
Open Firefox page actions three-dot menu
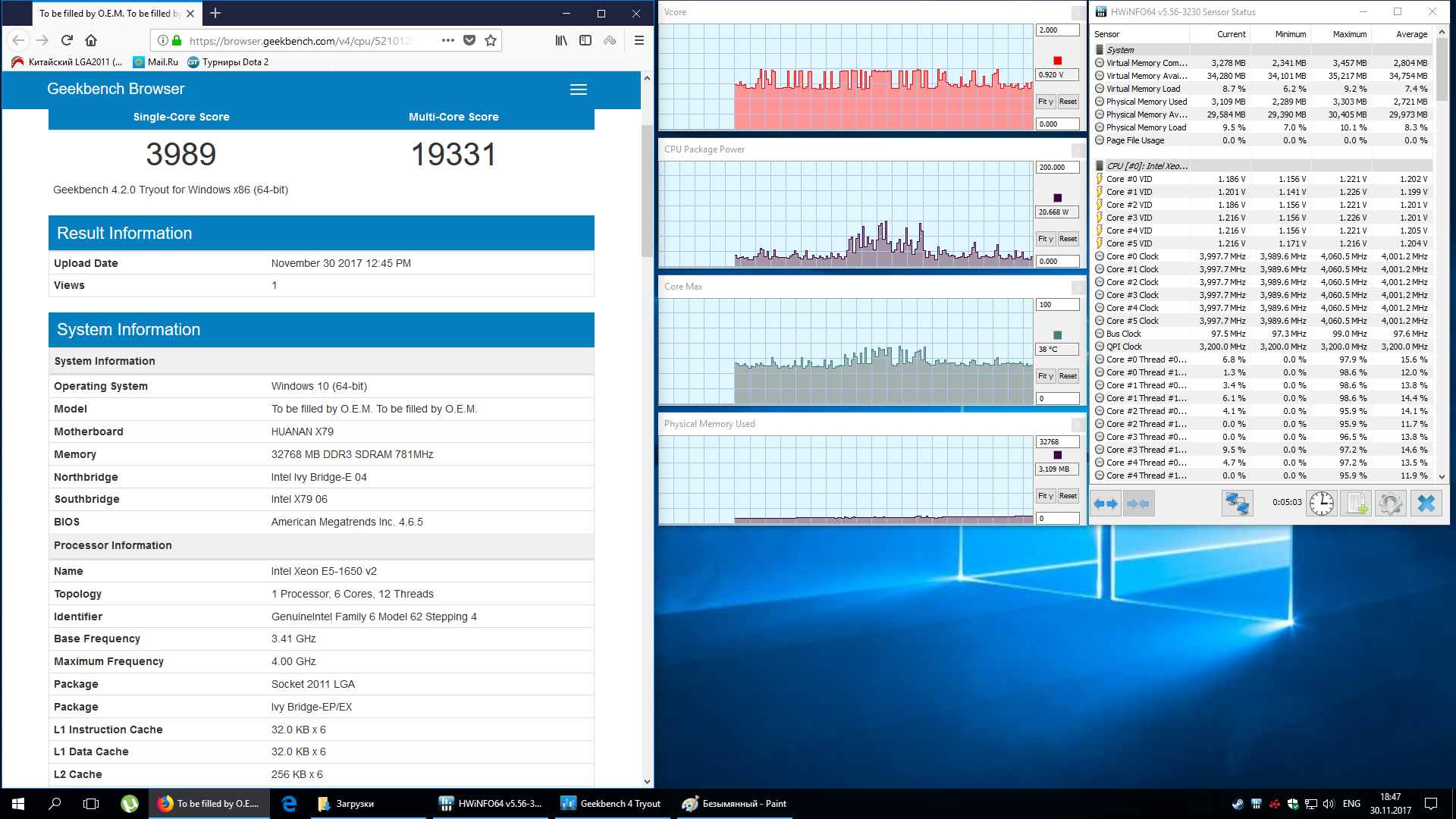tap(448, 40)
